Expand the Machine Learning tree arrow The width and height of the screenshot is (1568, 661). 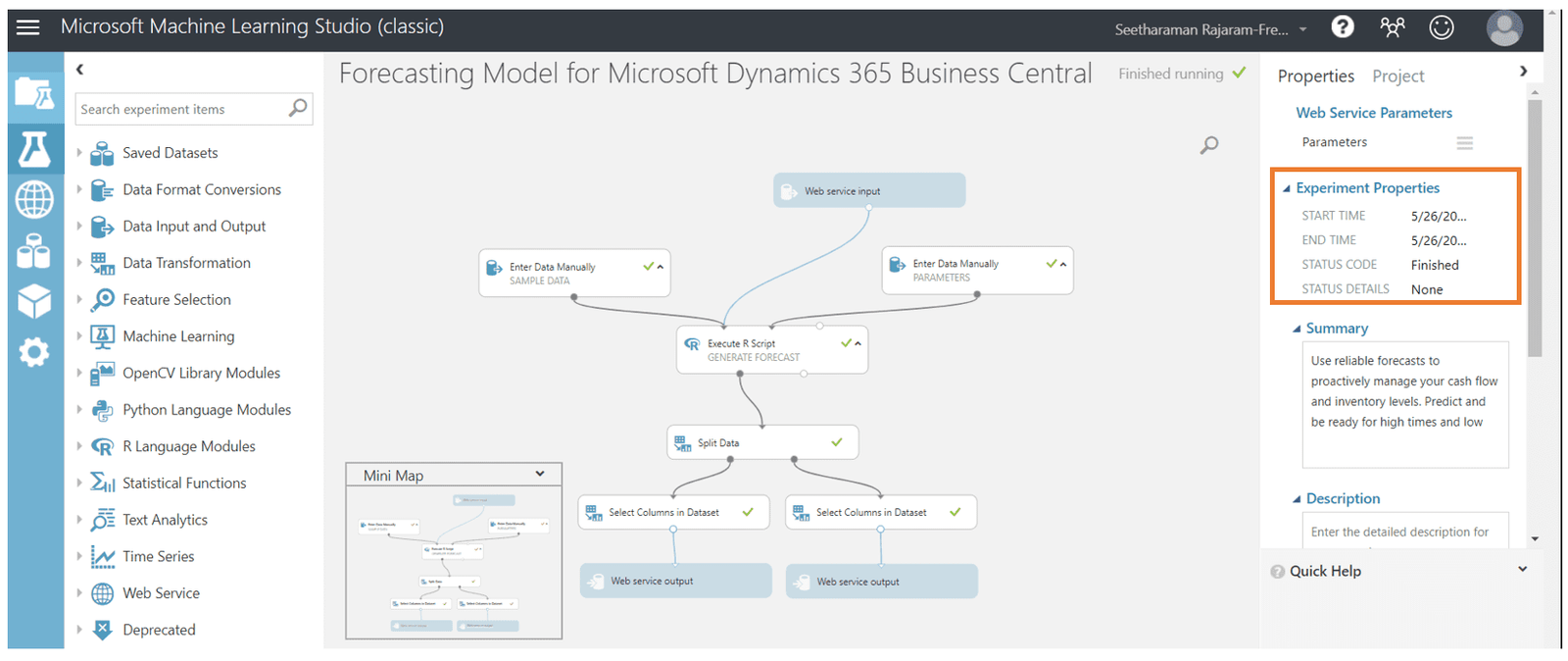[x=79, y=336]
